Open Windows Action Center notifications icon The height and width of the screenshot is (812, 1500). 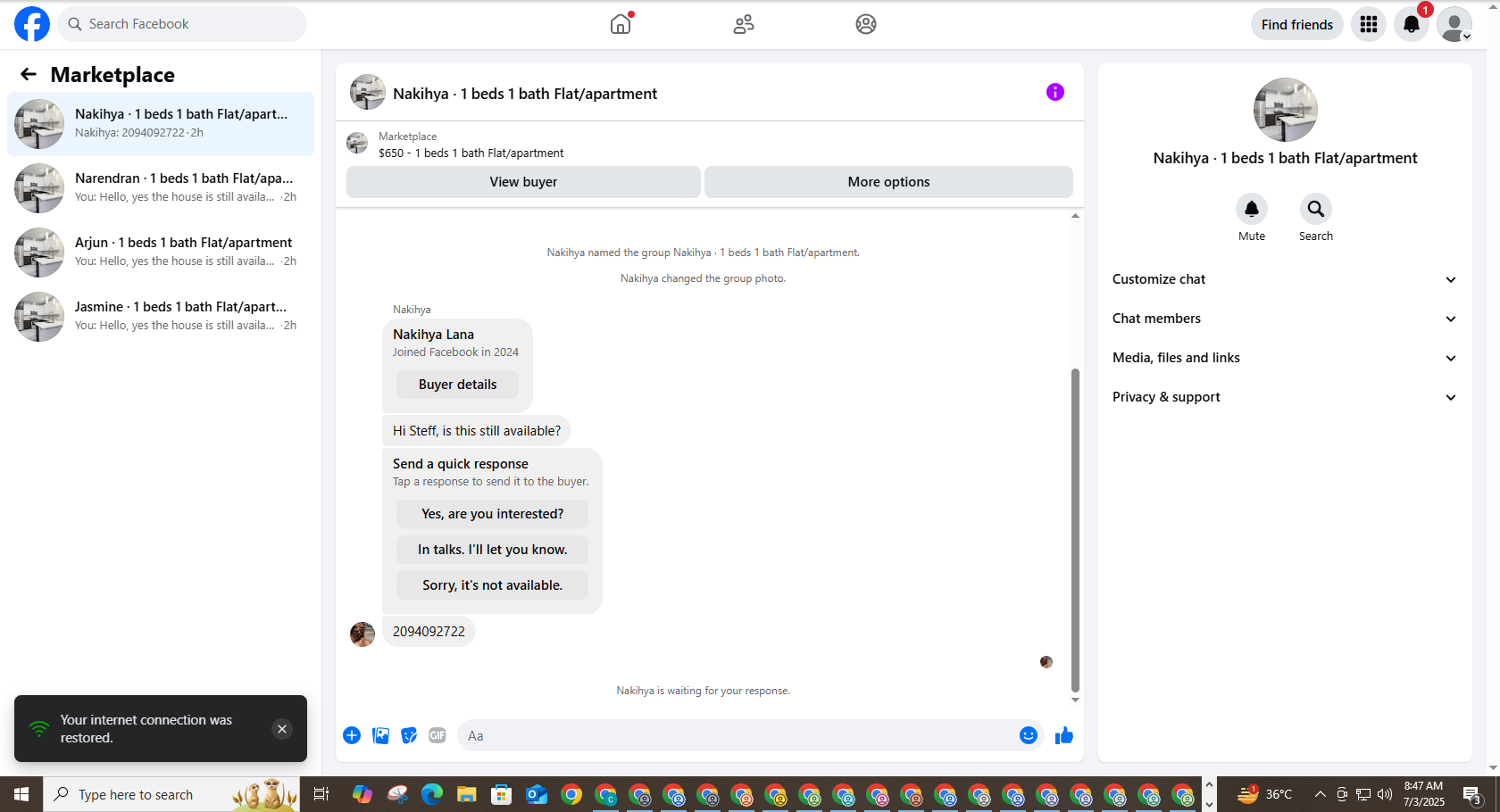(1473, 794)
